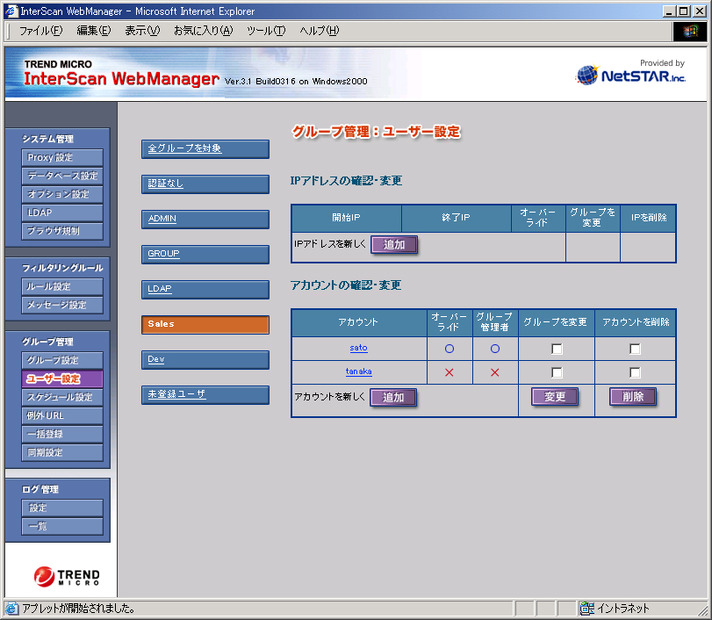
Task: Click the イントラネット status bar text
Action: (x=623, y=608)
